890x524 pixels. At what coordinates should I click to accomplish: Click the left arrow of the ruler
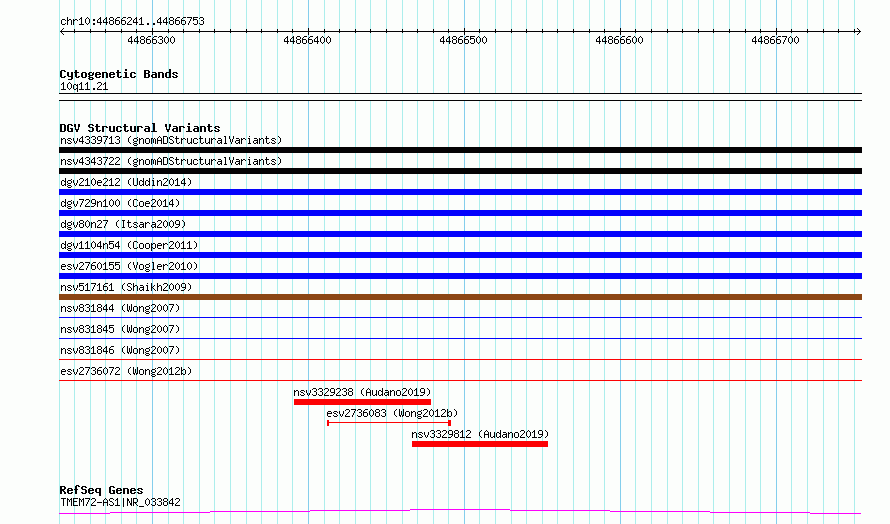[62, 31]
